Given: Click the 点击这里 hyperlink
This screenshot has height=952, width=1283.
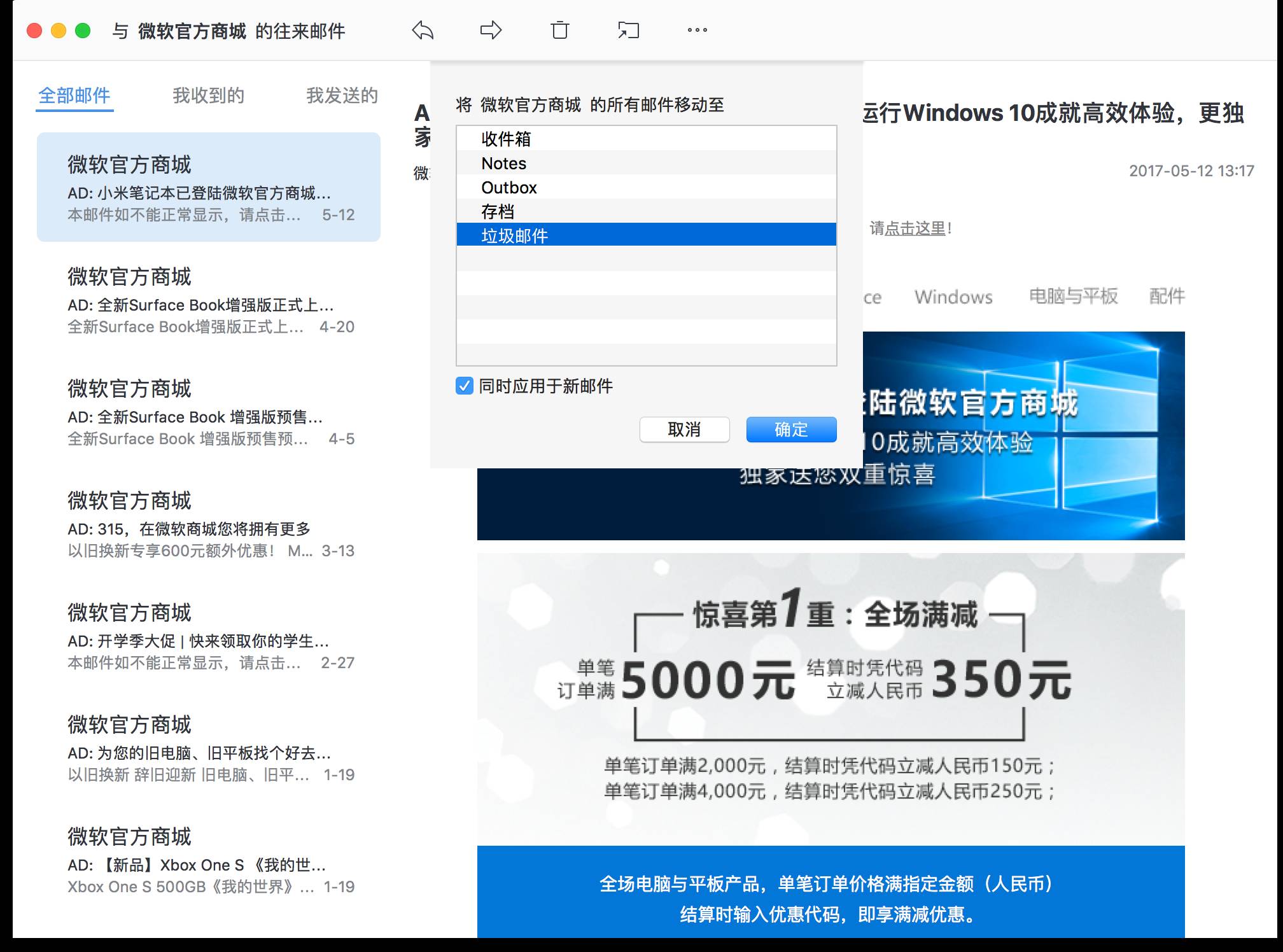Looking at the screenshot, I should pyautogui.click(x=915, y=228).
